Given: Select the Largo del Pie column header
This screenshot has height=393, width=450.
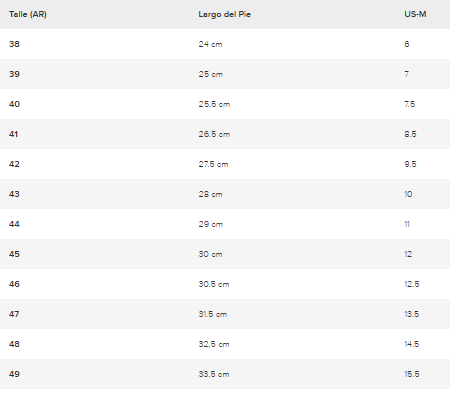Looking at the screenshot, I should tap(224, 14).
